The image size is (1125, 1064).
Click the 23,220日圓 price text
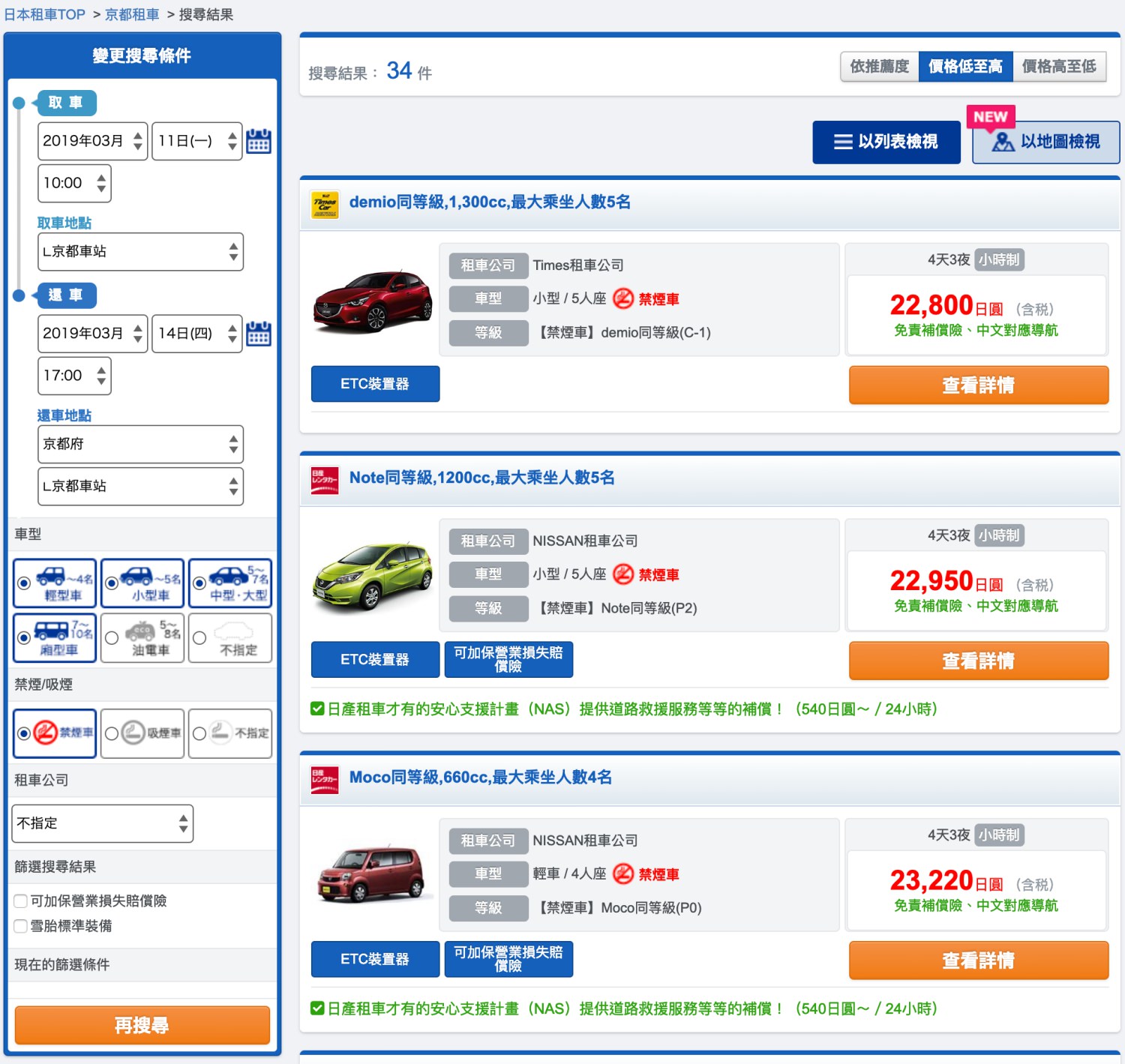(x=946, y=880)
